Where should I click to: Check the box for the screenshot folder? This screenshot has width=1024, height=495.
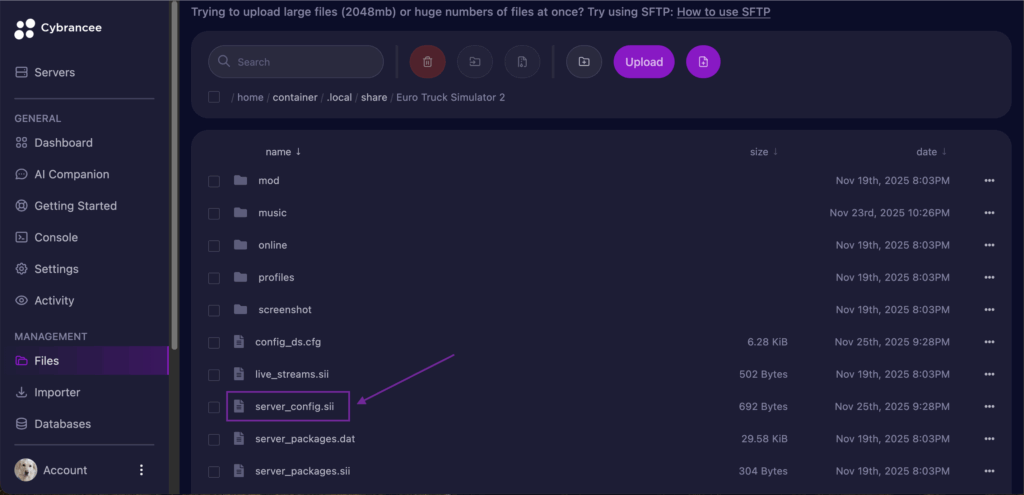[214, 310]
